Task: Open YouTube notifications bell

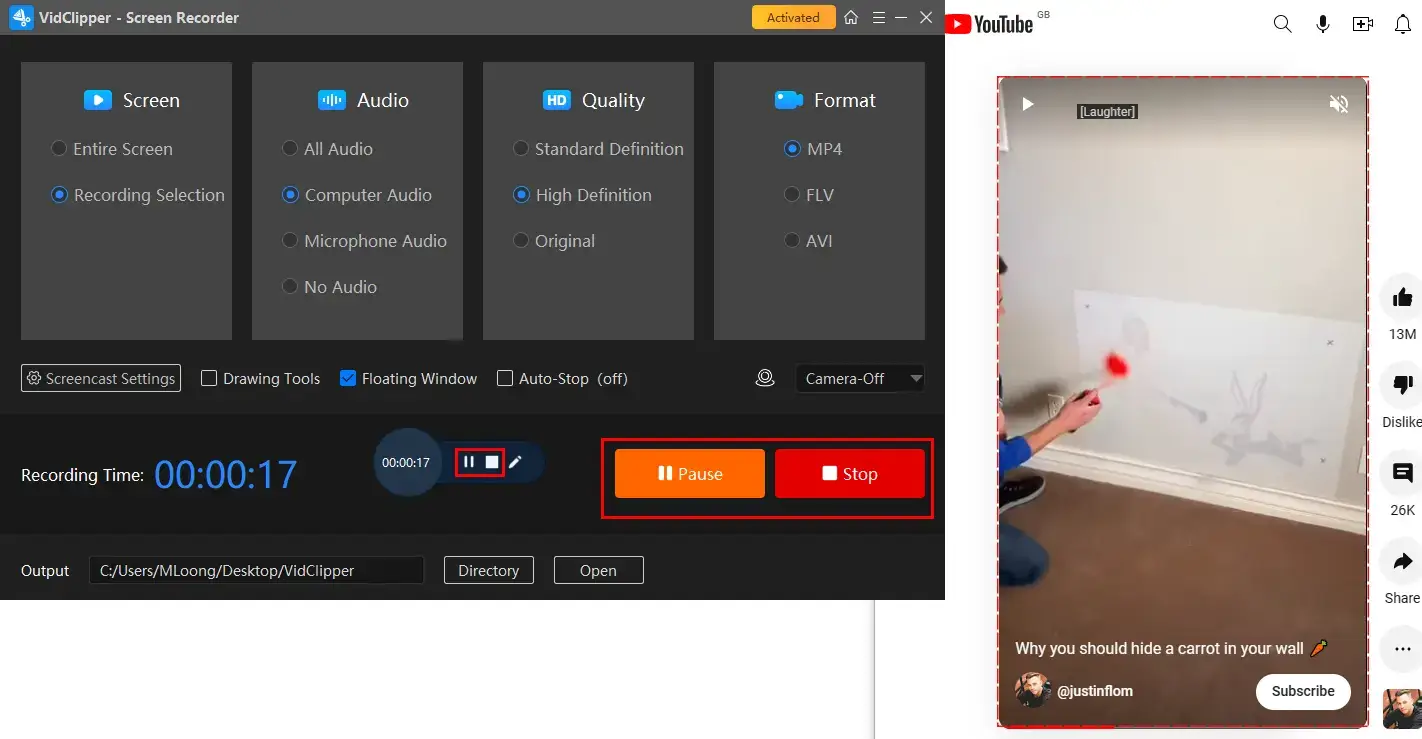Action: (x=1403, y=24)
